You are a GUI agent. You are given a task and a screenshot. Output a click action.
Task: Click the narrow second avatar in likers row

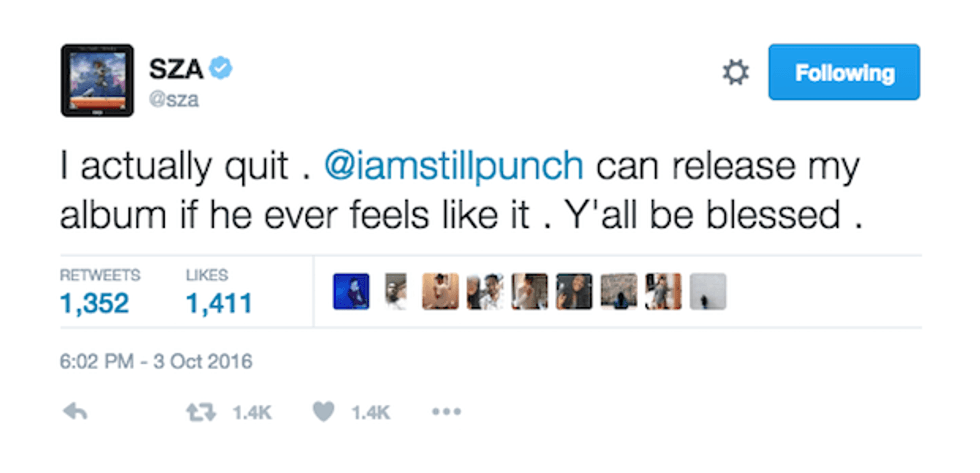pos(396,291)
